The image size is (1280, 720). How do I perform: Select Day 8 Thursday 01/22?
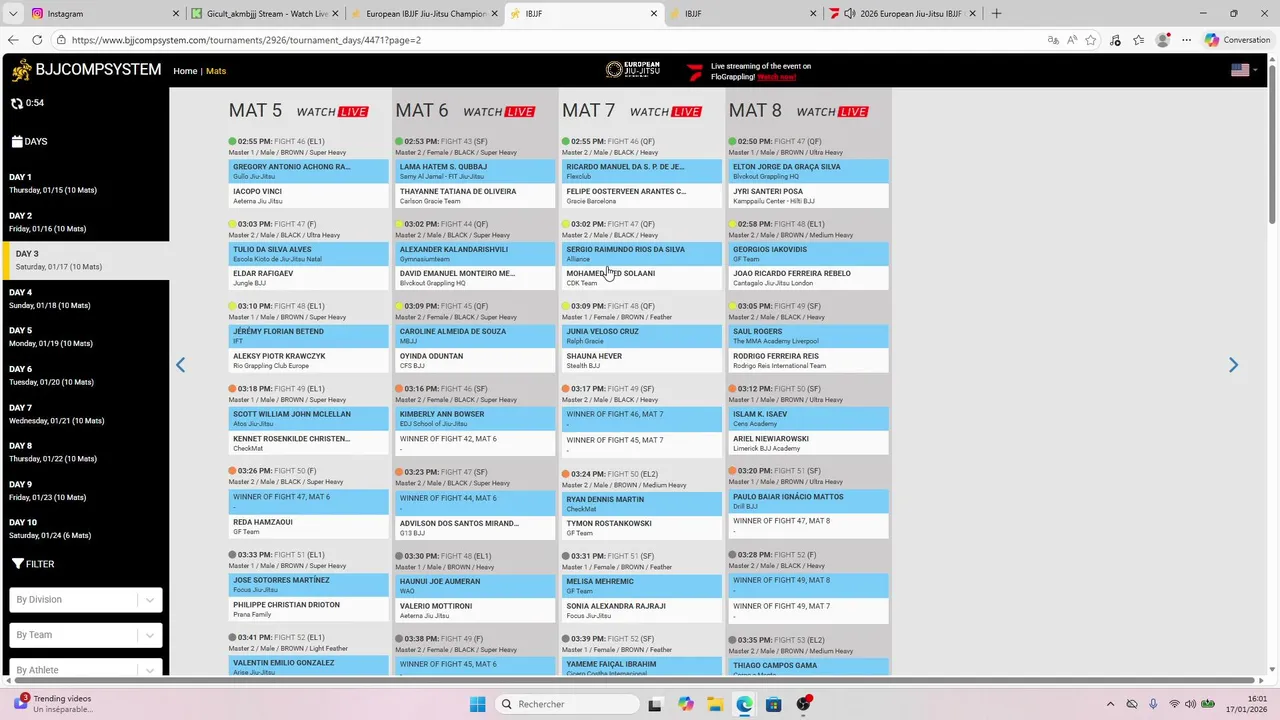coord(85,452)
